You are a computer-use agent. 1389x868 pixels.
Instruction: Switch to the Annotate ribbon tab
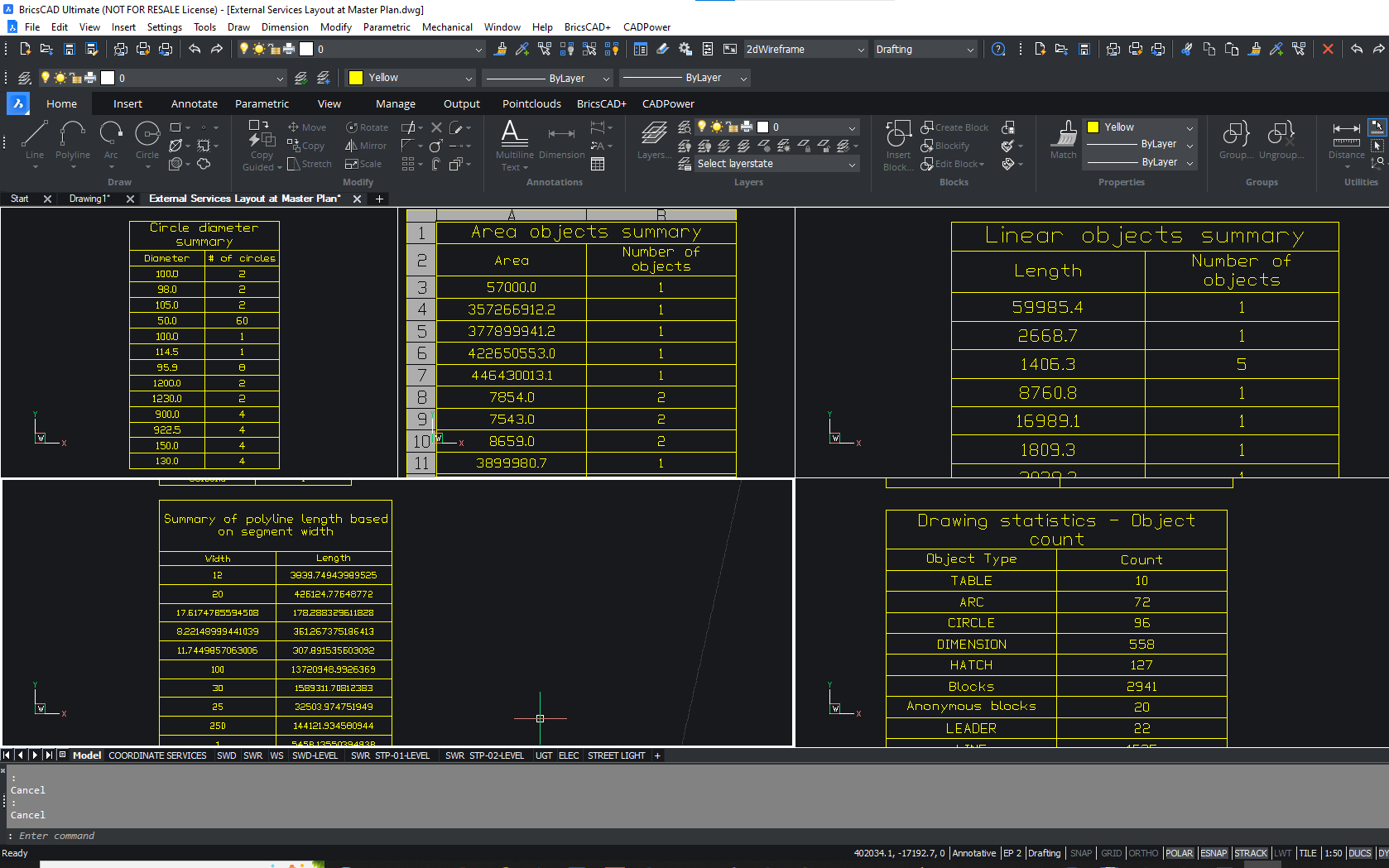click(194, 103)
